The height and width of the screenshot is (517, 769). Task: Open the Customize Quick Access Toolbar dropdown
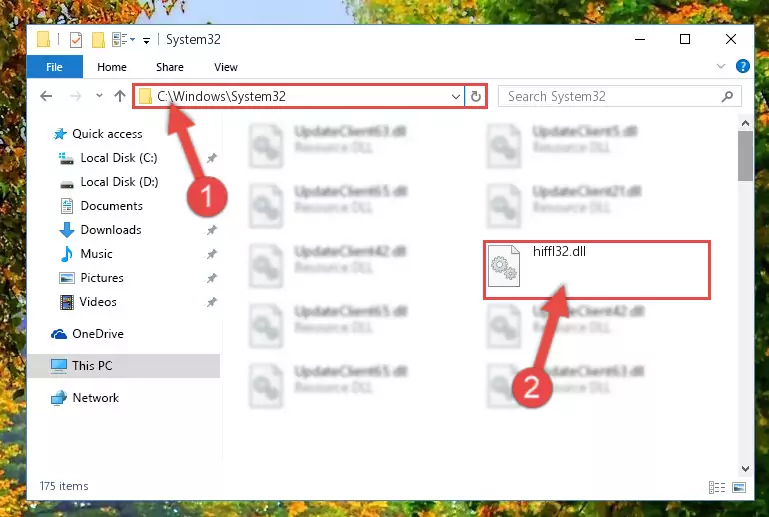(146, 40)
